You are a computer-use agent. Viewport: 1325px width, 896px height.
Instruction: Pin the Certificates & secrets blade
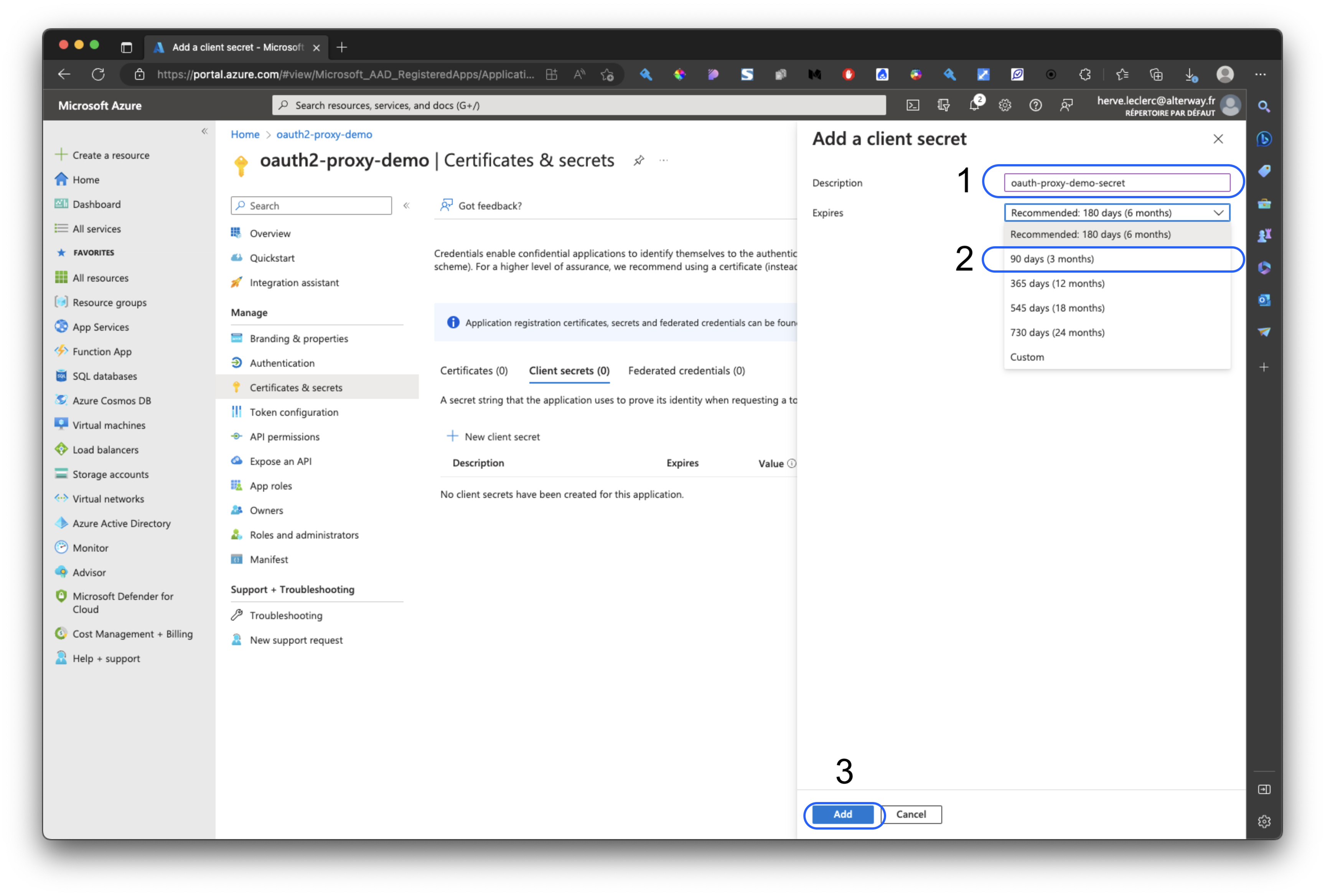(639, 161)
